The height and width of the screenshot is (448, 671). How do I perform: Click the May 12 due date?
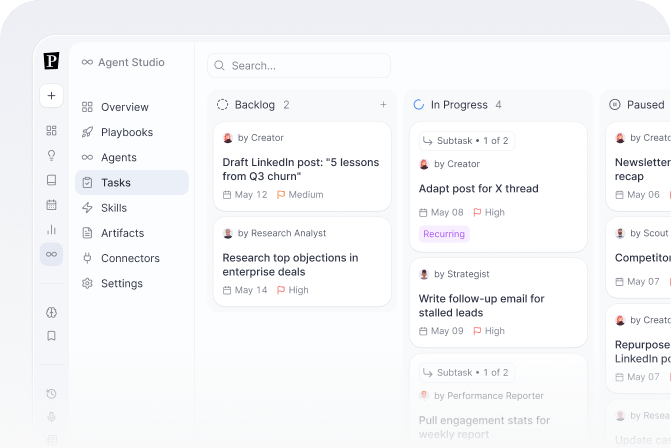pyautogui.click(x=245, y=195)
